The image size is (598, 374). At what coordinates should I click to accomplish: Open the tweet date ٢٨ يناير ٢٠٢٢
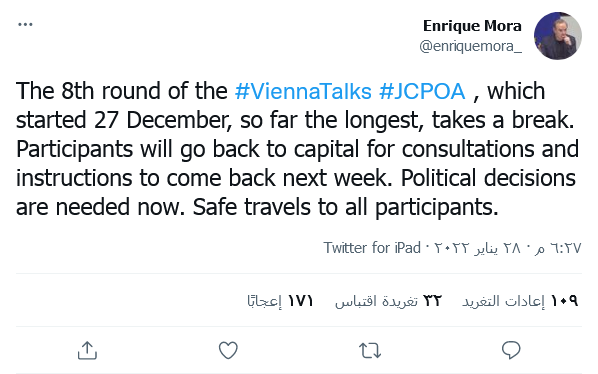click(x=477, y=248)
